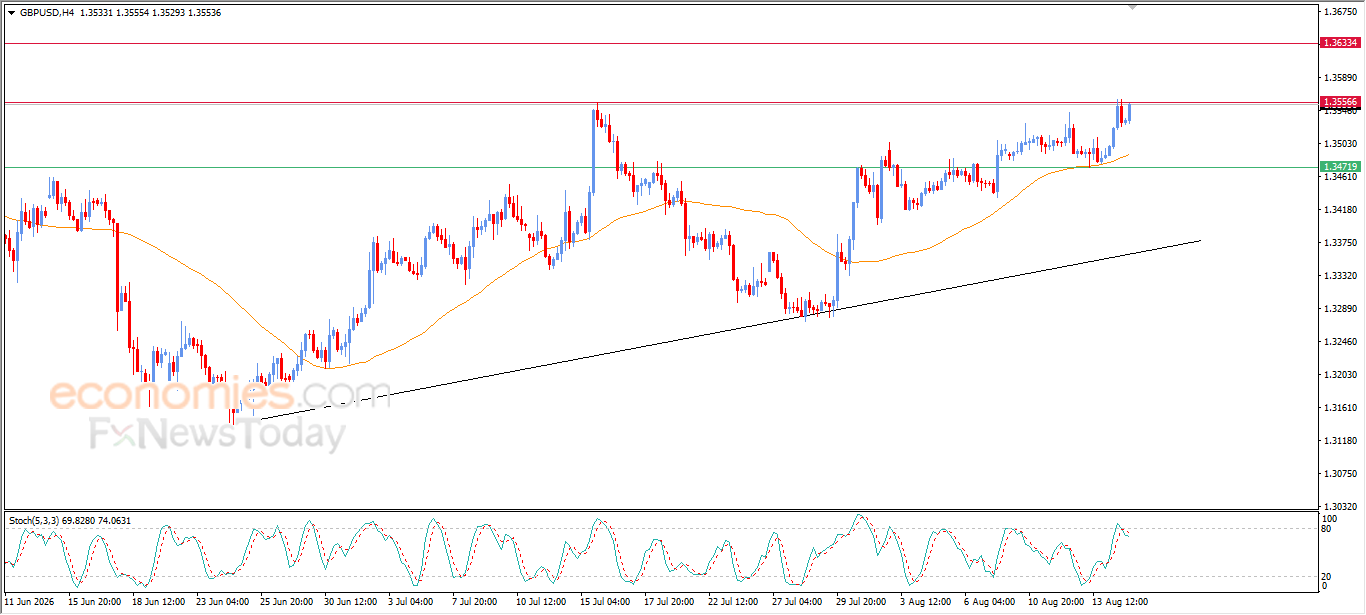
Task: Click the 1.36750 price scale value
Action: pos(1338,12)
